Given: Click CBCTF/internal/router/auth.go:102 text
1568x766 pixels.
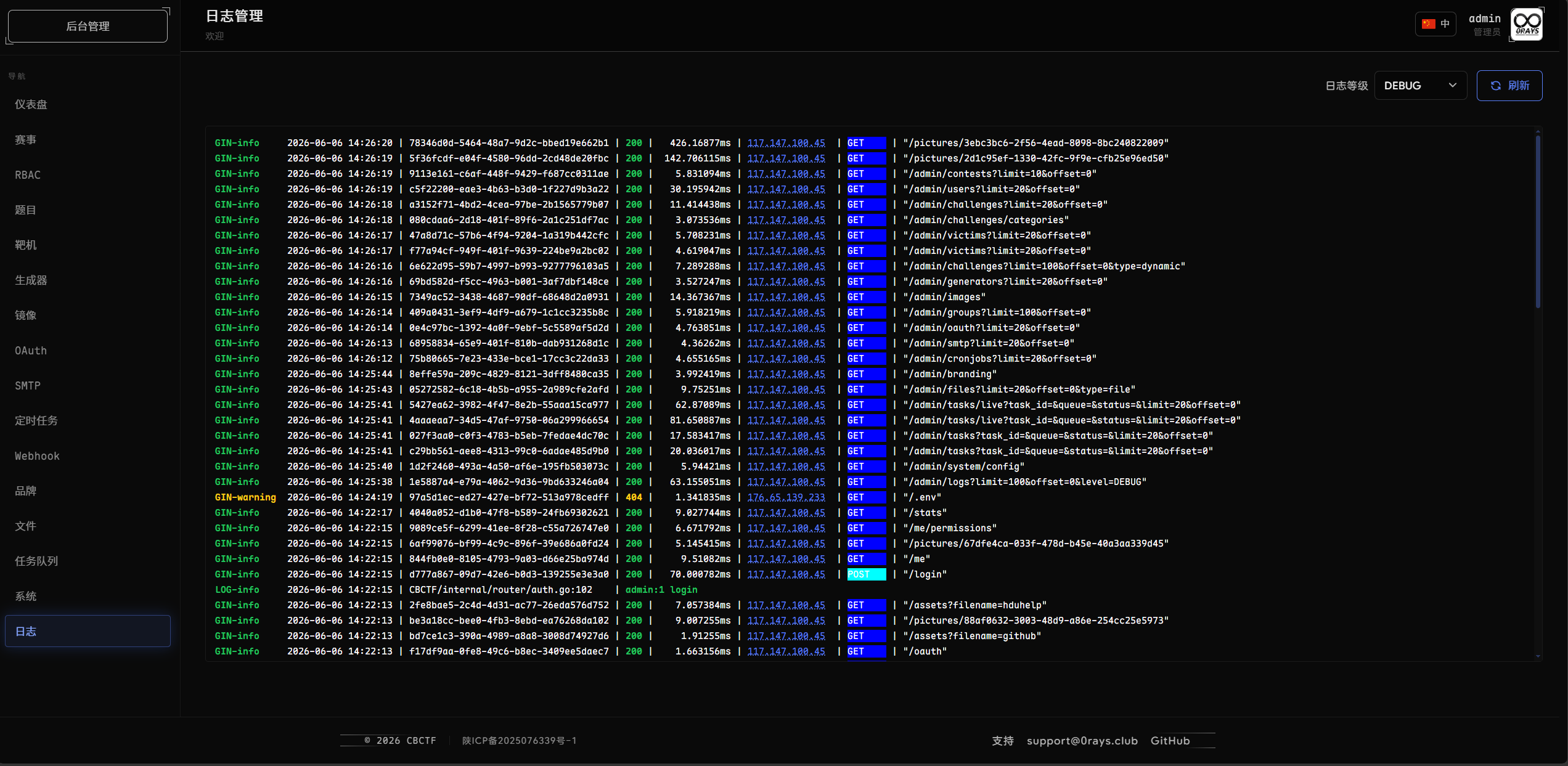Looking at the screenshot, I should click(500, 590).
